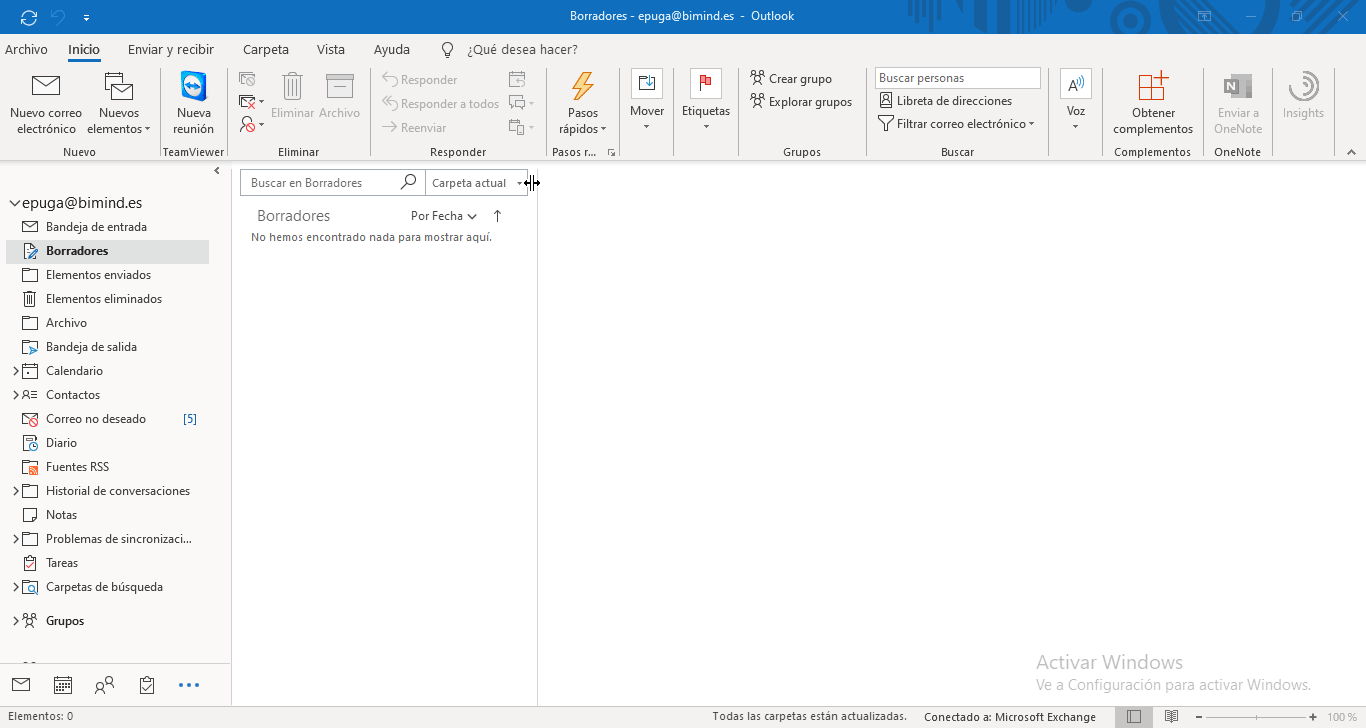Open the Nuevos elementos dropdown
This screenshot has height=728, width=1366.
[x=119, y=104]
